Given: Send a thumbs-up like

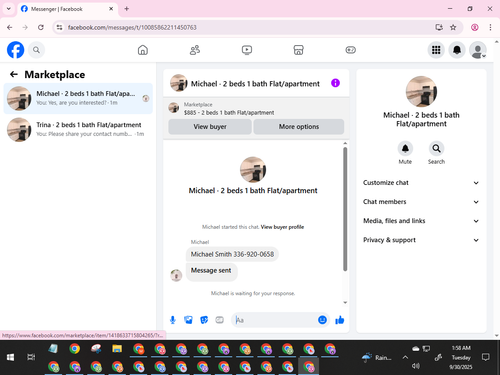Looking at the screenshot, I should click(340, 320).
